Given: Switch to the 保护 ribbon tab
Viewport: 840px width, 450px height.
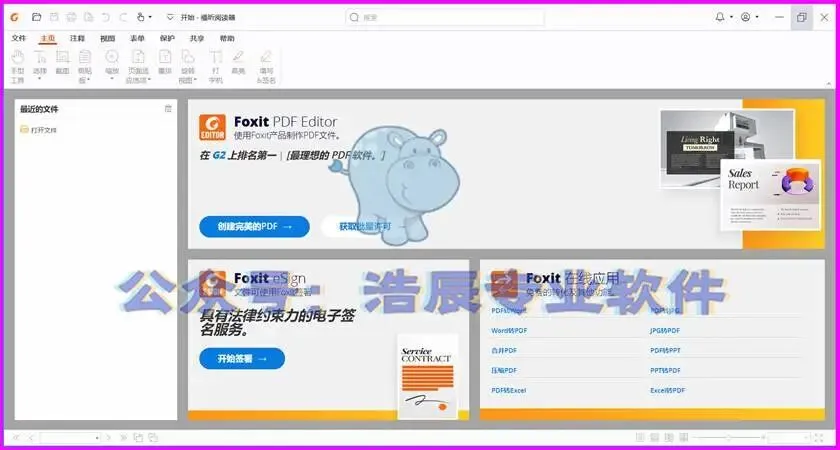Looking at the screenshot, I should (x=167, y=39).
